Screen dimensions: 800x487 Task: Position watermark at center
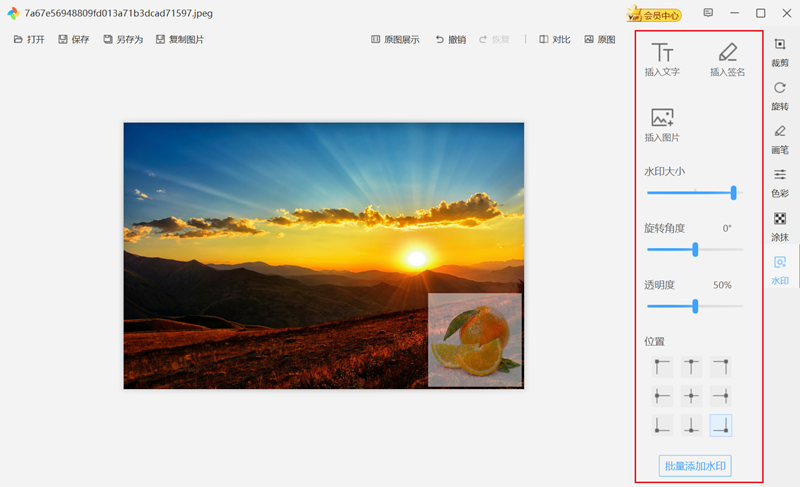(x=691, y=396)
